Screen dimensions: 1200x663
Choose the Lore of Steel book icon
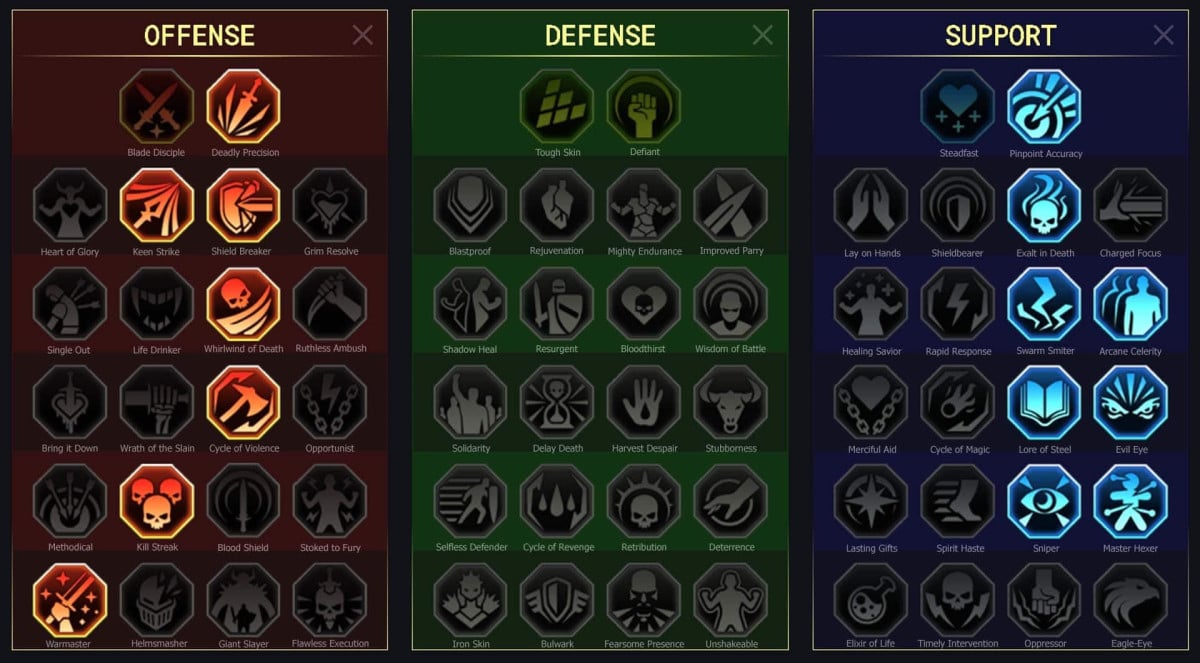pyautogui.click(x=1045, y=402)
